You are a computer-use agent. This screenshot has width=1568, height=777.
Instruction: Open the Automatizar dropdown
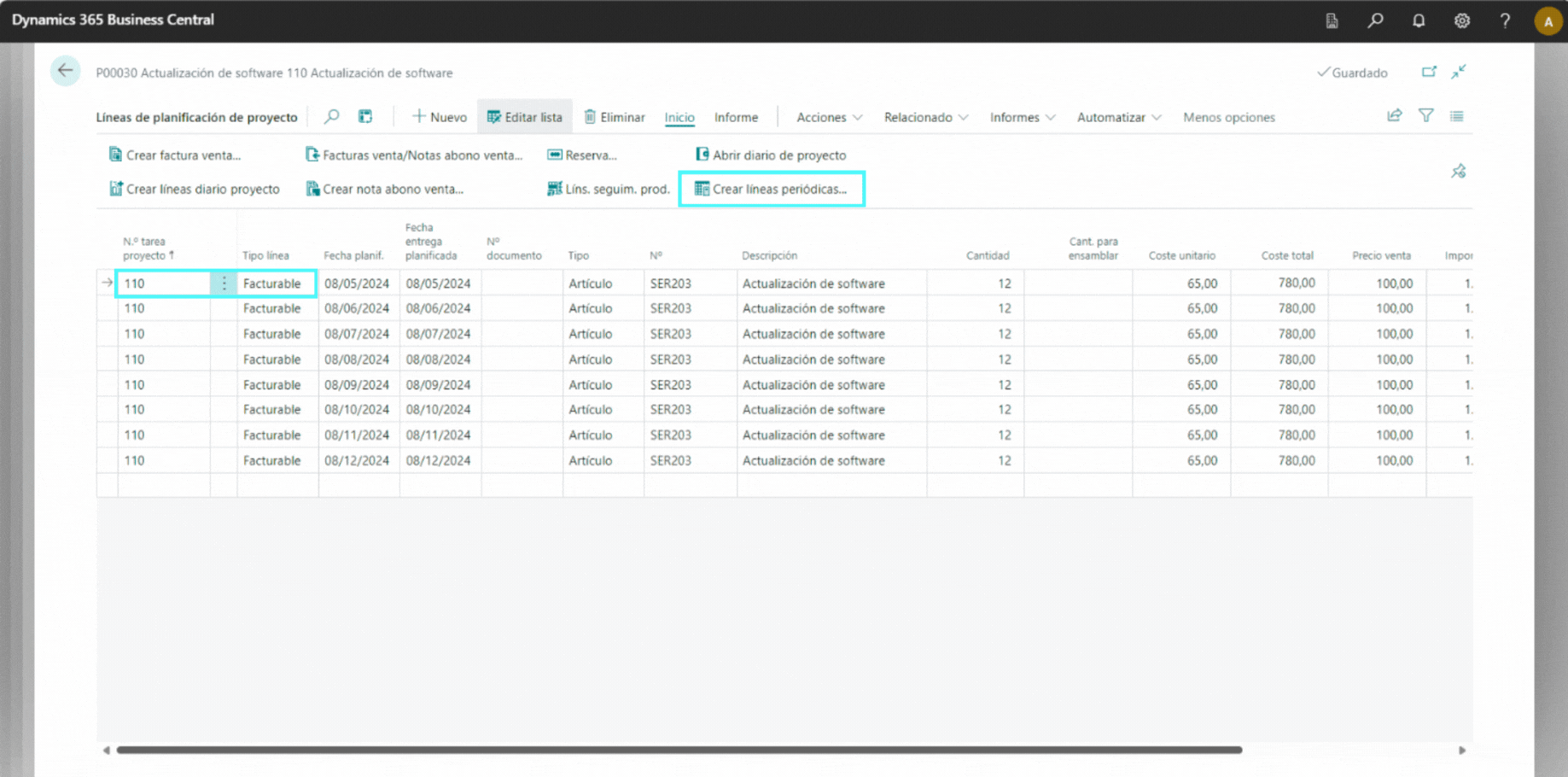[x=1118, y=117]
